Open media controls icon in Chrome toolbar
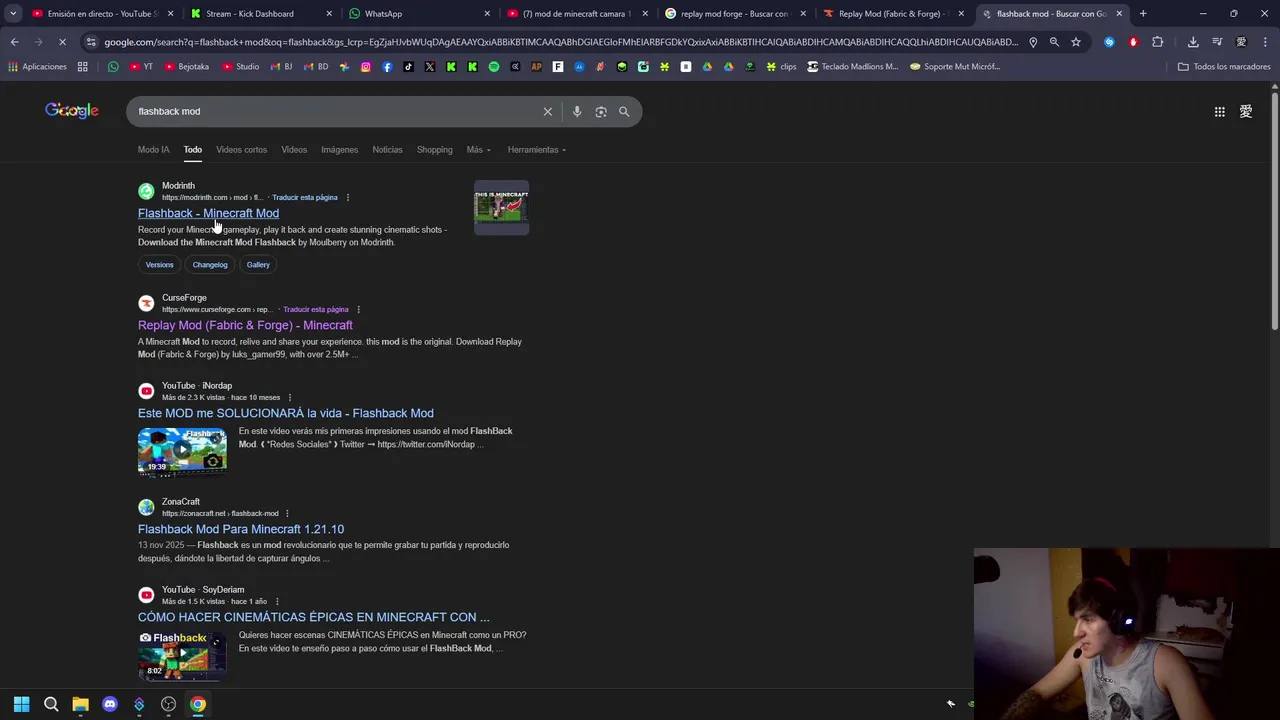Screen dimensions: 1280x720 coord(1217,42)
